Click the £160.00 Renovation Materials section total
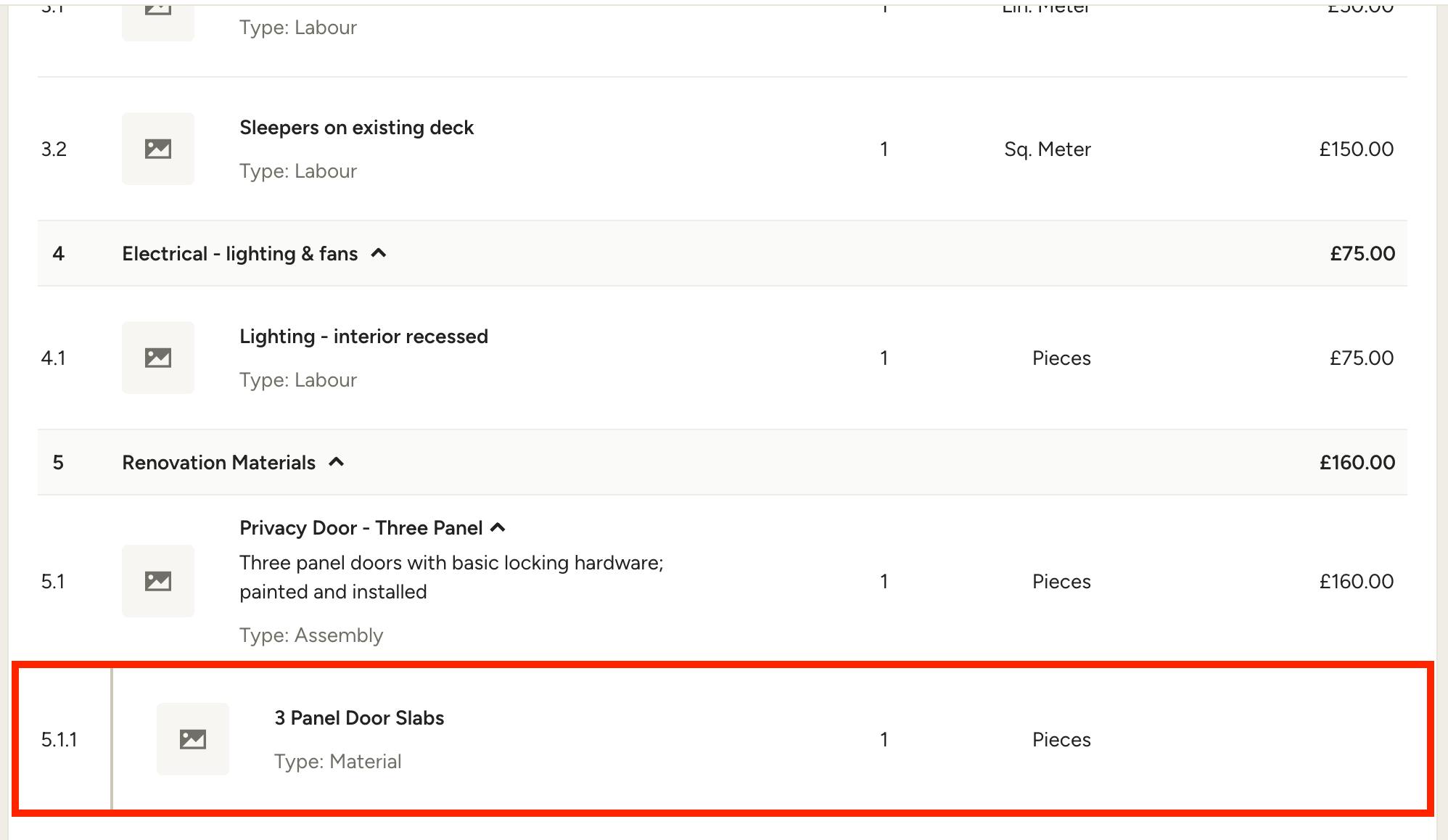Screen dimensions: 1448x840 (1357, 463)
